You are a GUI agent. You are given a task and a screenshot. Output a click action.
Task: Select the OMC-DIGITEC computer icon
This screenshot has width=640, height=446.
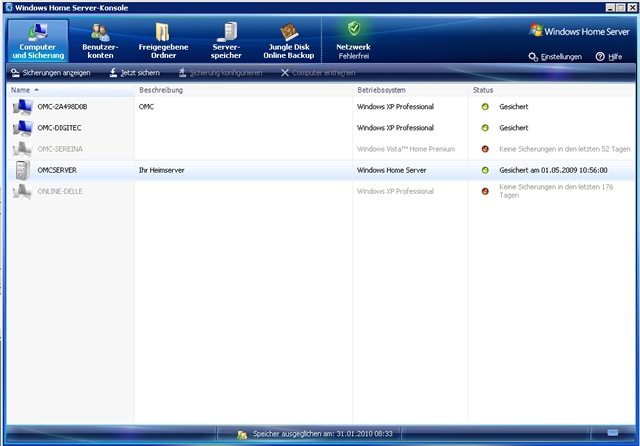[22, 128]
